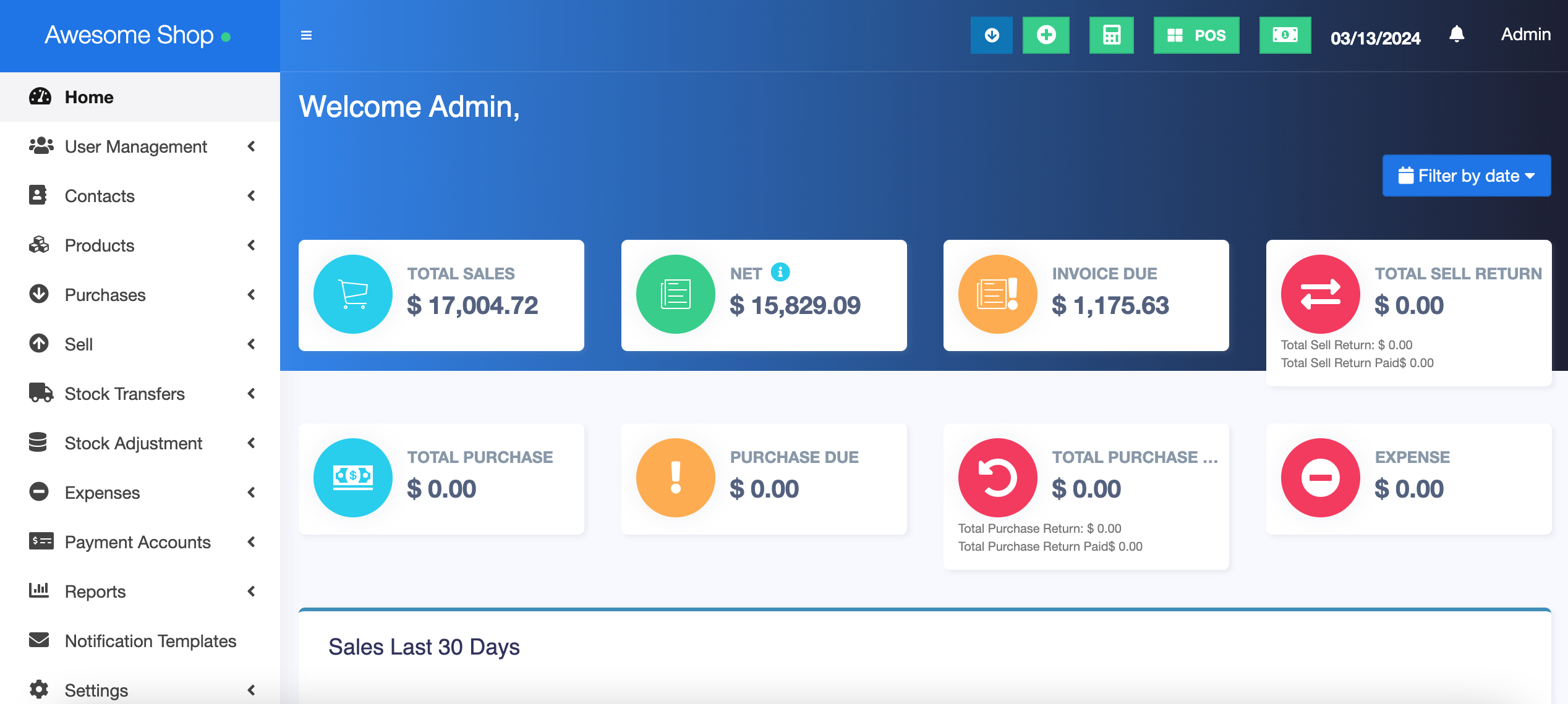The height and width of the screenshot is (704, 1568).
Task: Open notifications with the bell icon
Action: pyautogui.click(x=1456, y=34)
